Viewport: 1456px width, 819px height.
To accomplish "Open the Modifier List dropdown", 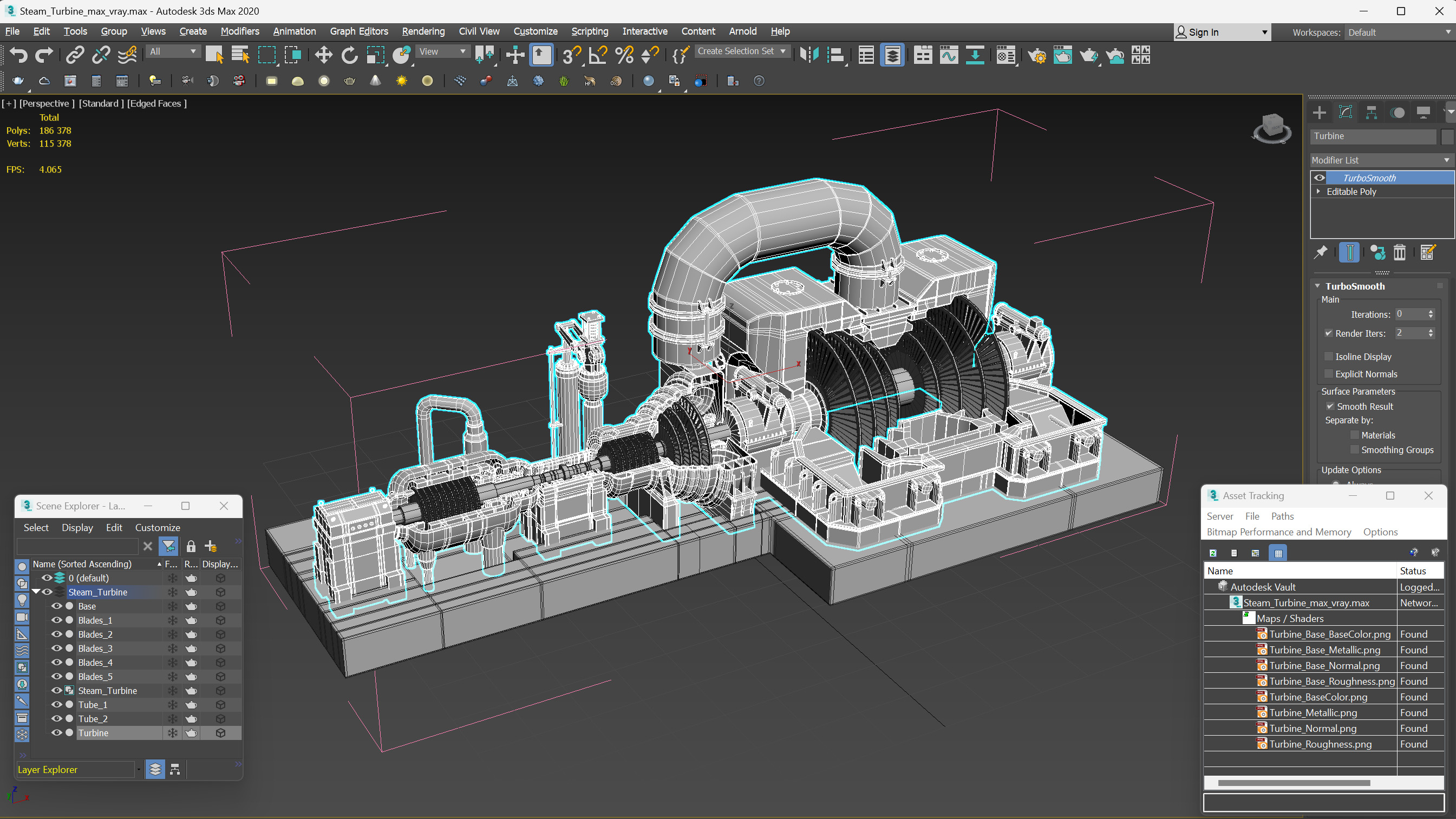I will tap(1381, 161).
